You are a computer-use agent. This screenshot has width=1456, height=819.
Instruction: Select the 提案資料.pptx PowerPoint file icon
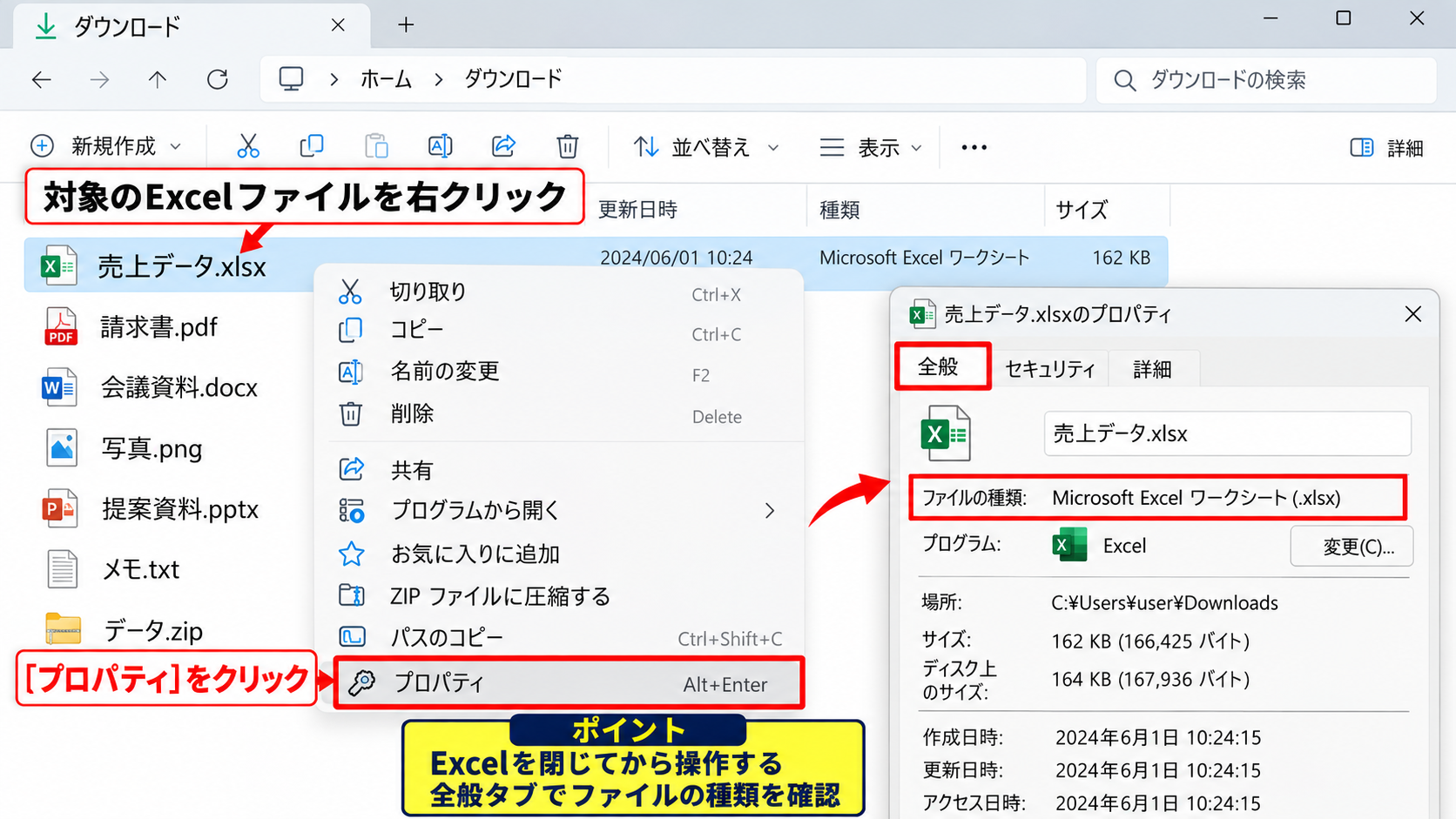pos(59,509)
